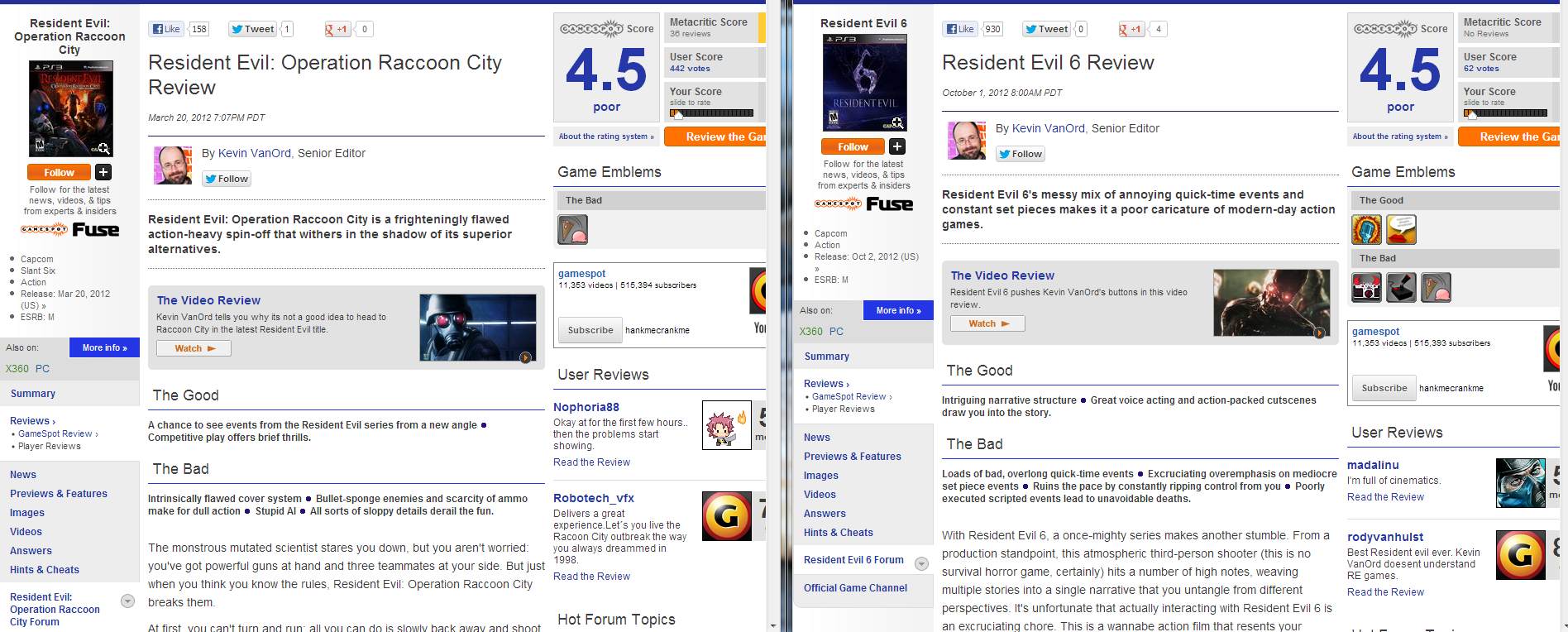1568x632 pixels.
Task: Open rodyvanhulst's user profile link
Action: tap(1384, 537)
